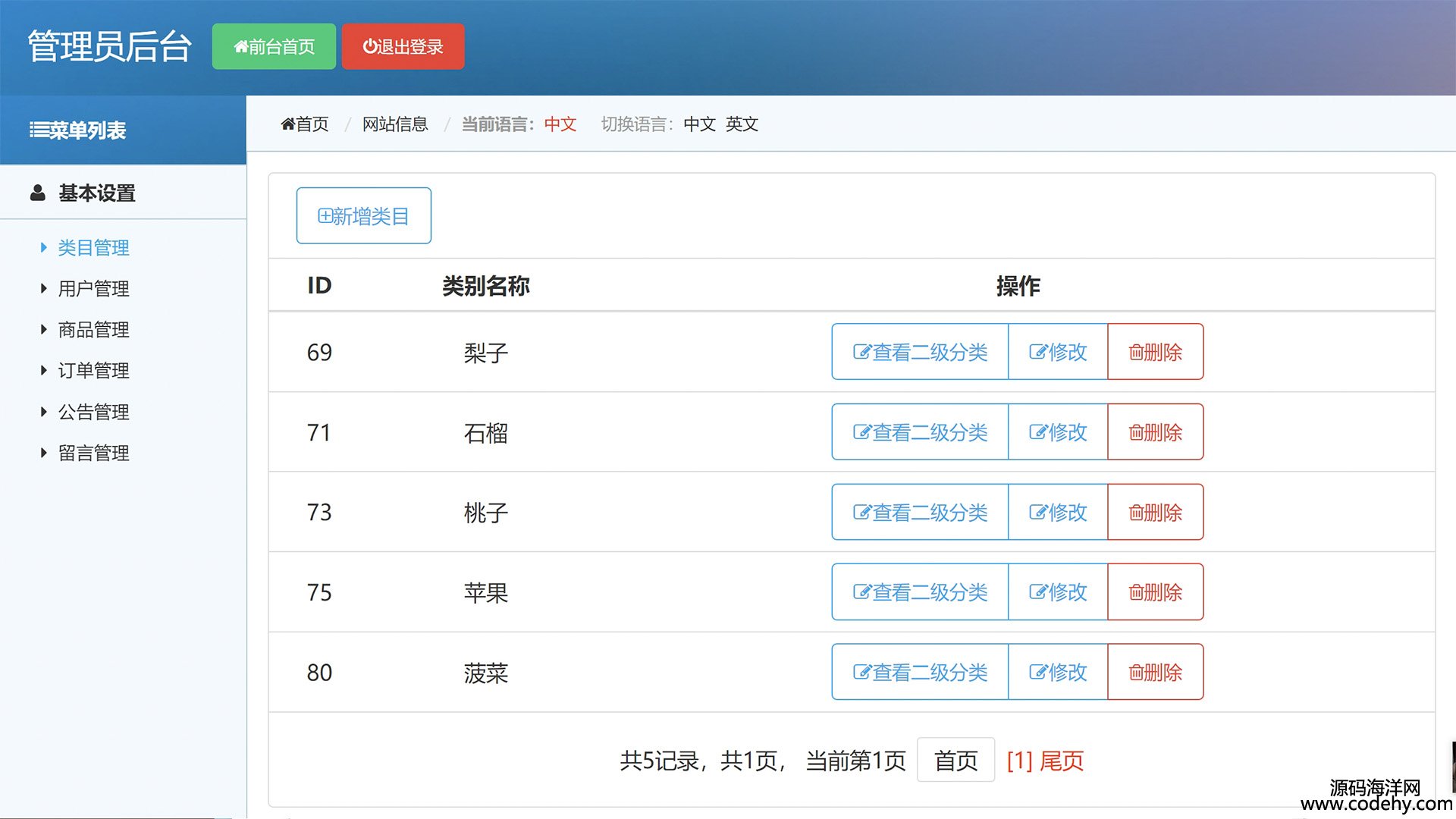View 二级分类 for 石榴

(x=920, y=432)
